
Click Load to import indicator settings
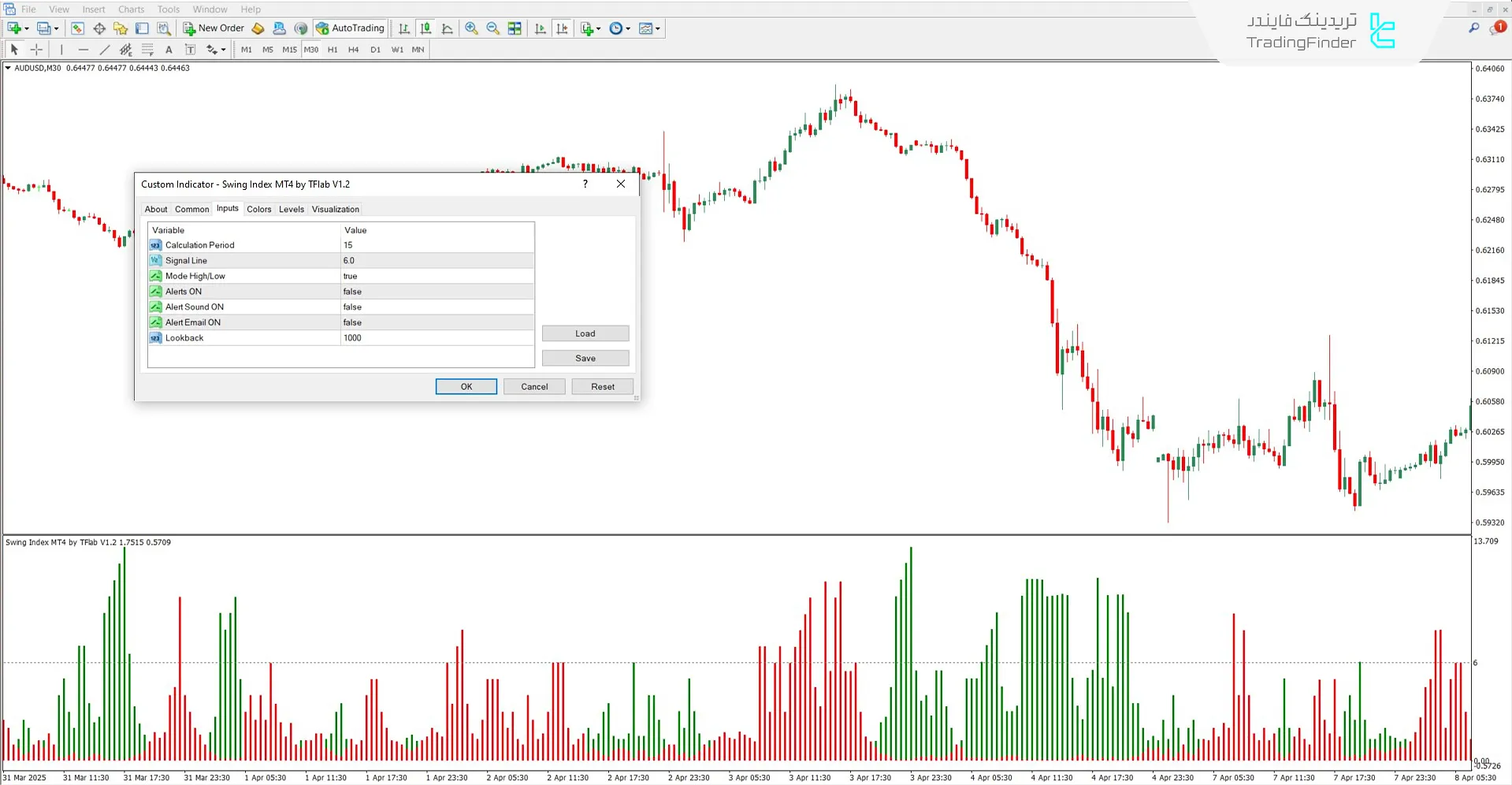[585, 333]
